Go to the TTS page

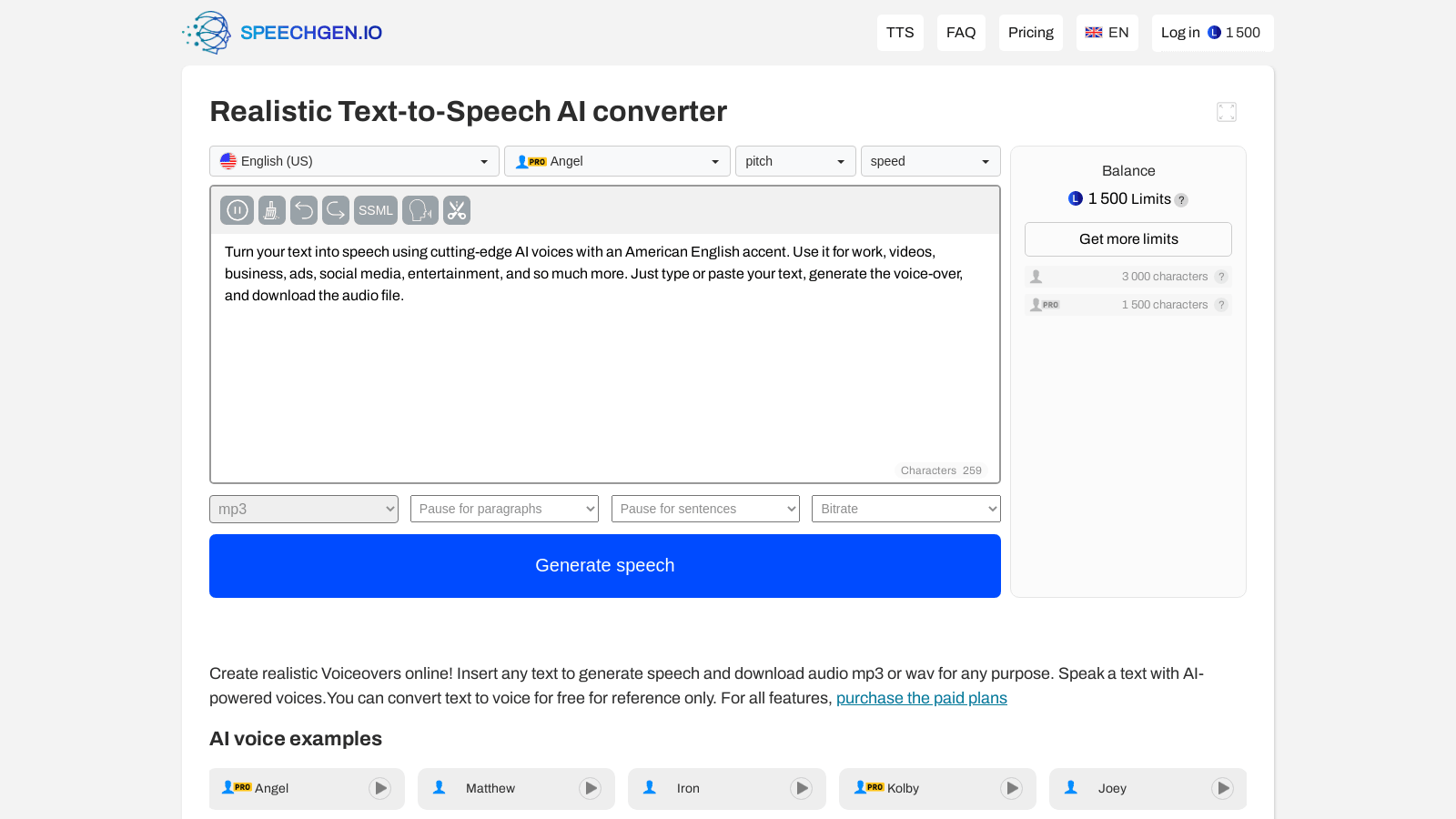point(900,33)
